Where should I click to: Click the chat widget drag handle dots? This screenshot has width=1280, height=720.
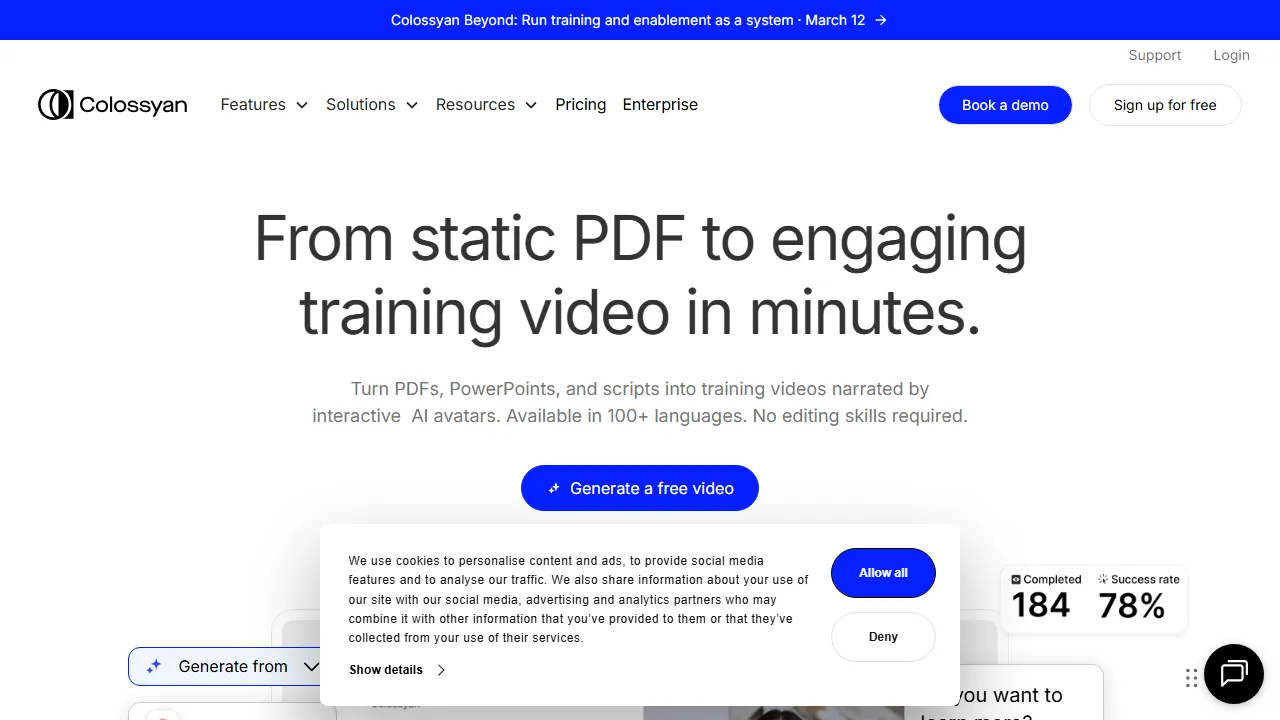pyautogui.click(x=1191, y=678)
